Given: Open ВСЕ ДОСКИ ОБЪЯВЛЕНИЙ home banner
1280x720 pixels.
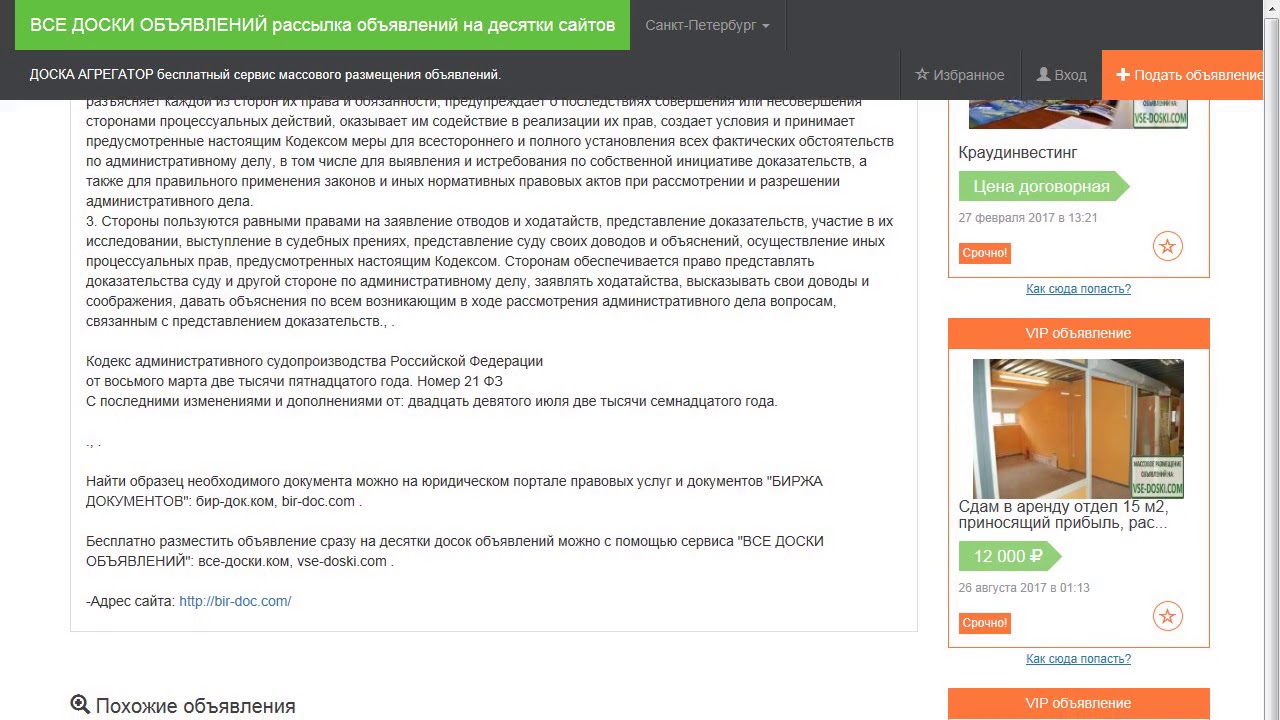Looking at the screenshot, I should pos(322,25).
